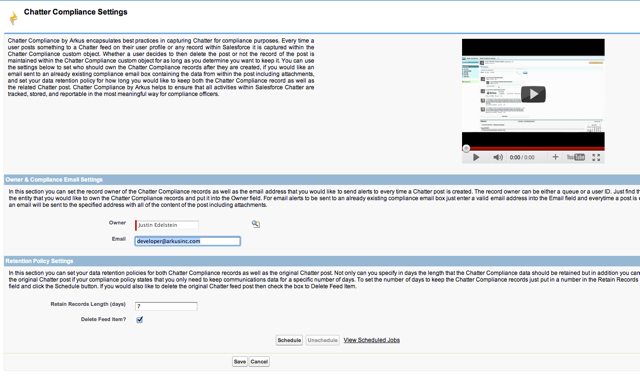Open the video fullscreen icon
The height and width of the screenshot is (378, 640).
[596, 157]
